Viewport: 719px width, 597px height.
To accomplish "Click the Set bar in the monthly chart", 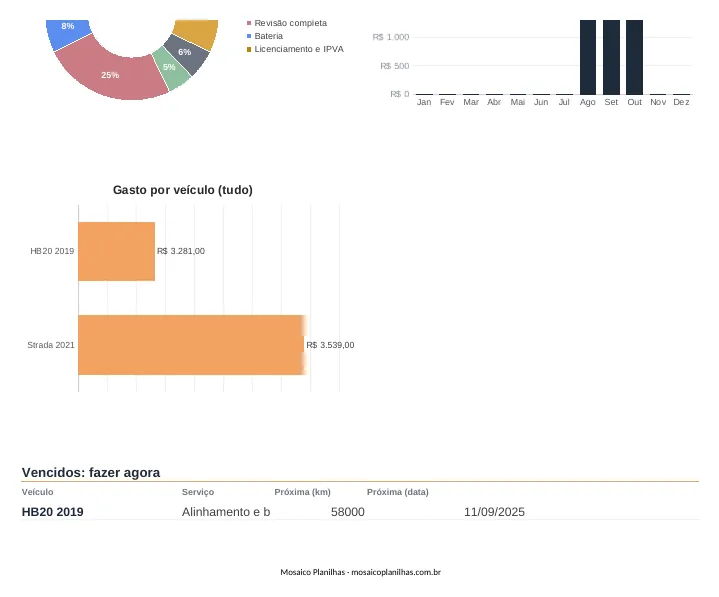I will pos(611,57).
